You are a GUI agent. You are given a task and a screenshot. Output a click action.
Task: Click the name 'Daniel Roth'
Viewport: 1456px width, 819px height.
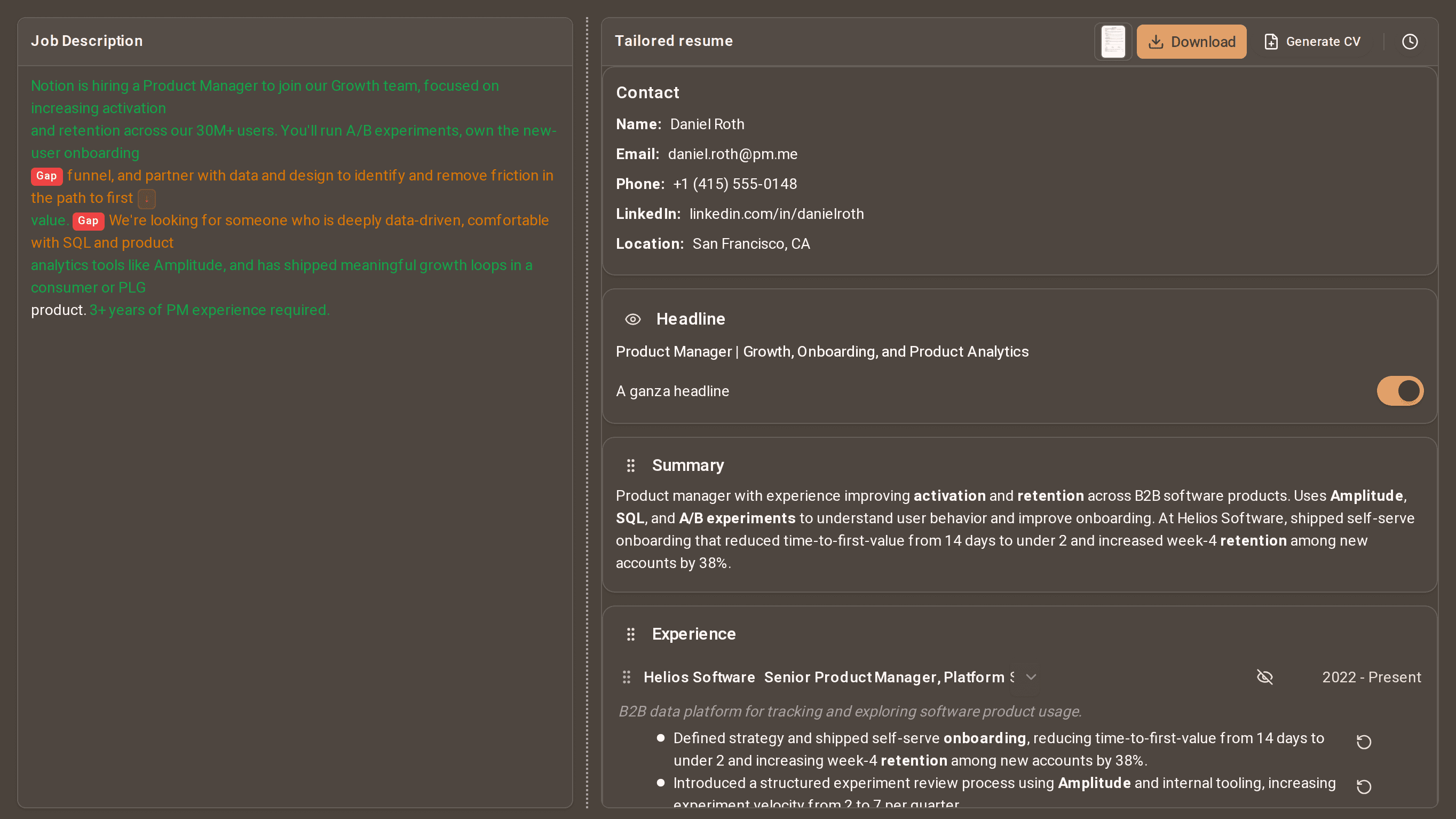coord(707,124)
